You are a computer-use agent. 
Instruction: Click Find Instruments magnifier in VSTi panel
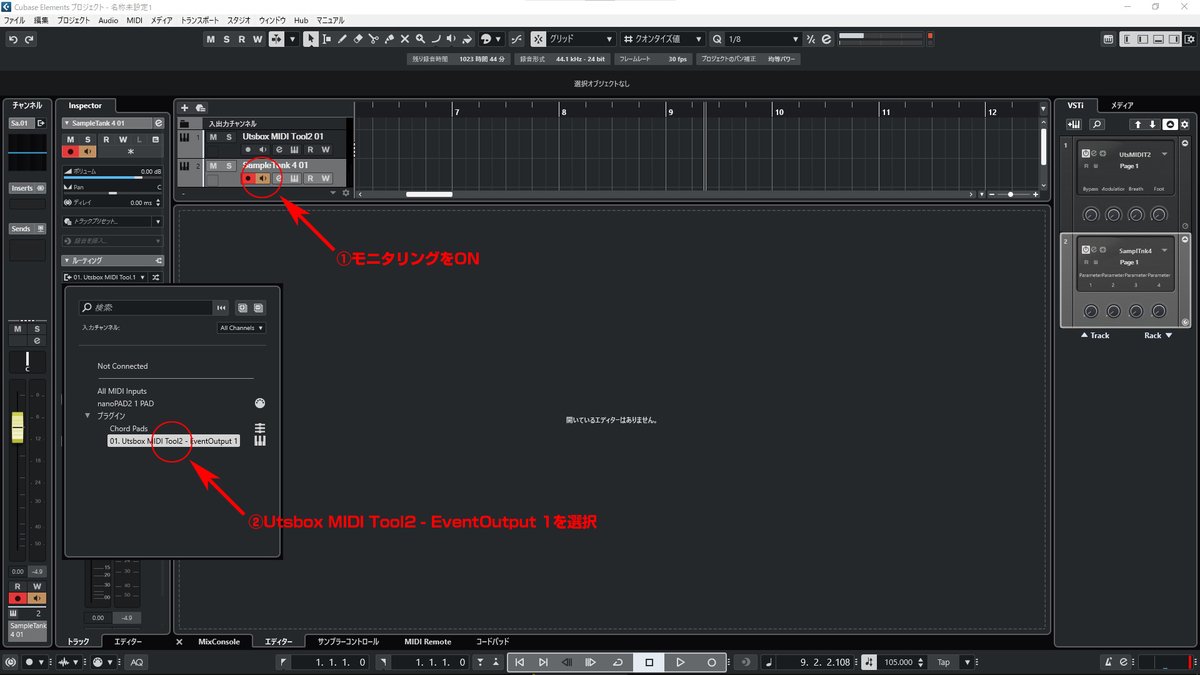(x=1097, y=124)
